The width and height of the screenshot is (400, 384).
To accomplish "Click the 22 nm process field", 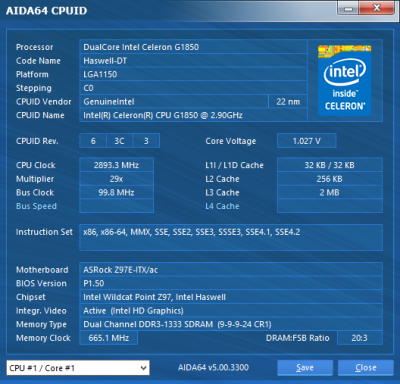I will click(288, 102).
